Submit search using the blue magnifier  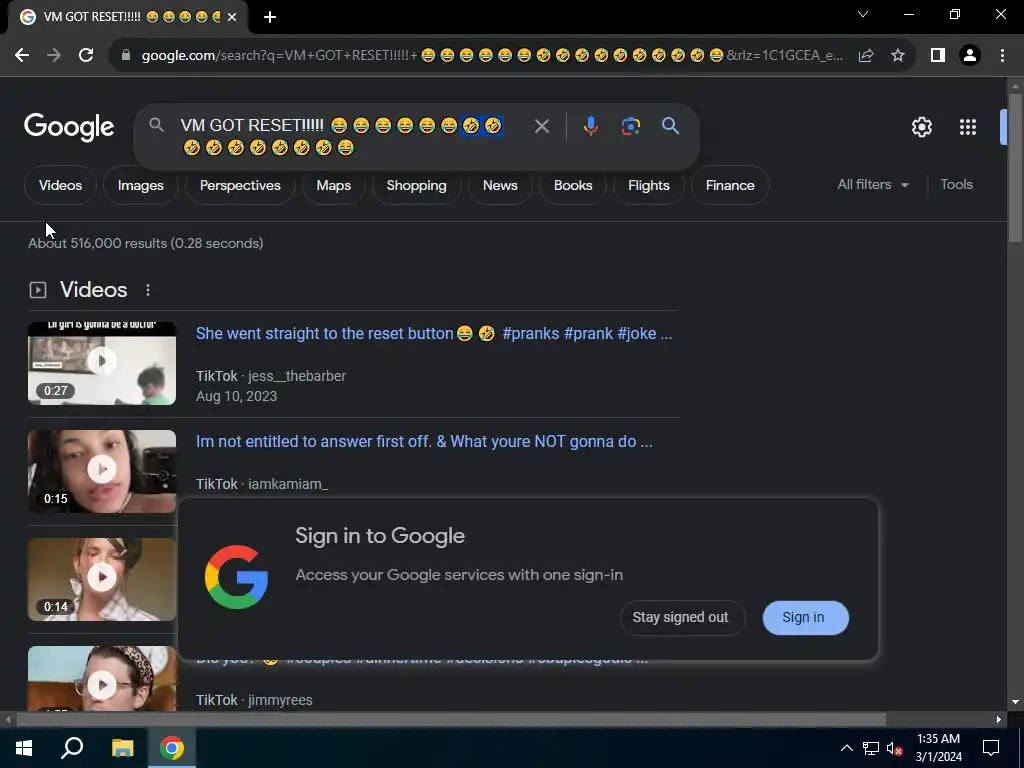pyautogui.click(x=671, y=126)
